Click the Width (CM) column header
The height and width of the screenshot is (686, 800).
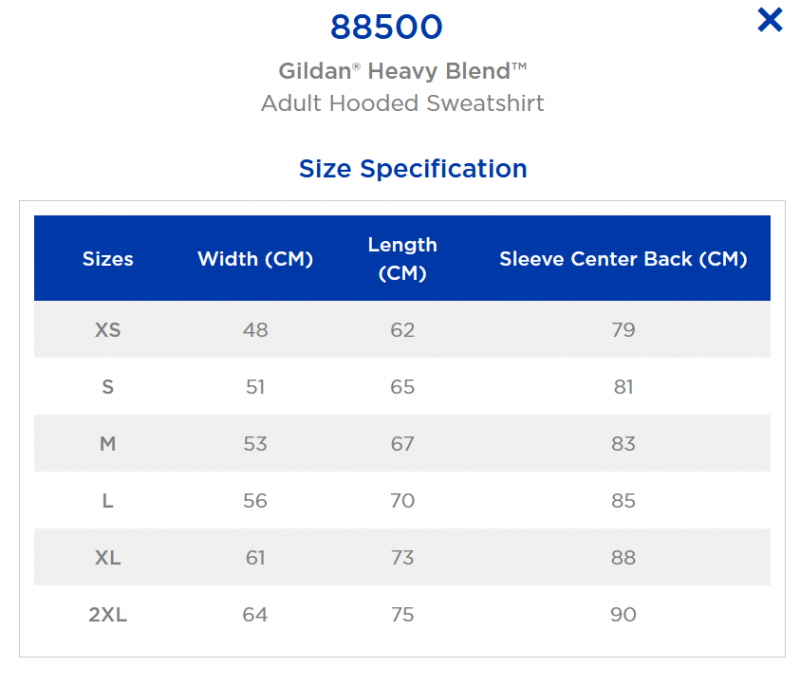point(255,259)
